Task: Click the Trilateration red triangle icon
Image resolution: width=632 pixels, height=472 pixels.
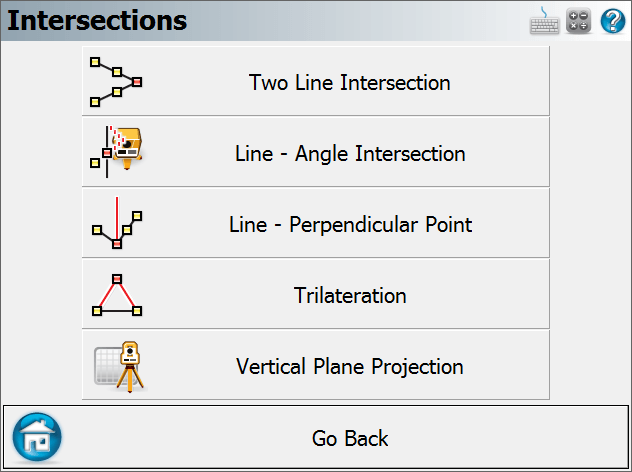Action: pyautogui.click(x=117, y=295)
